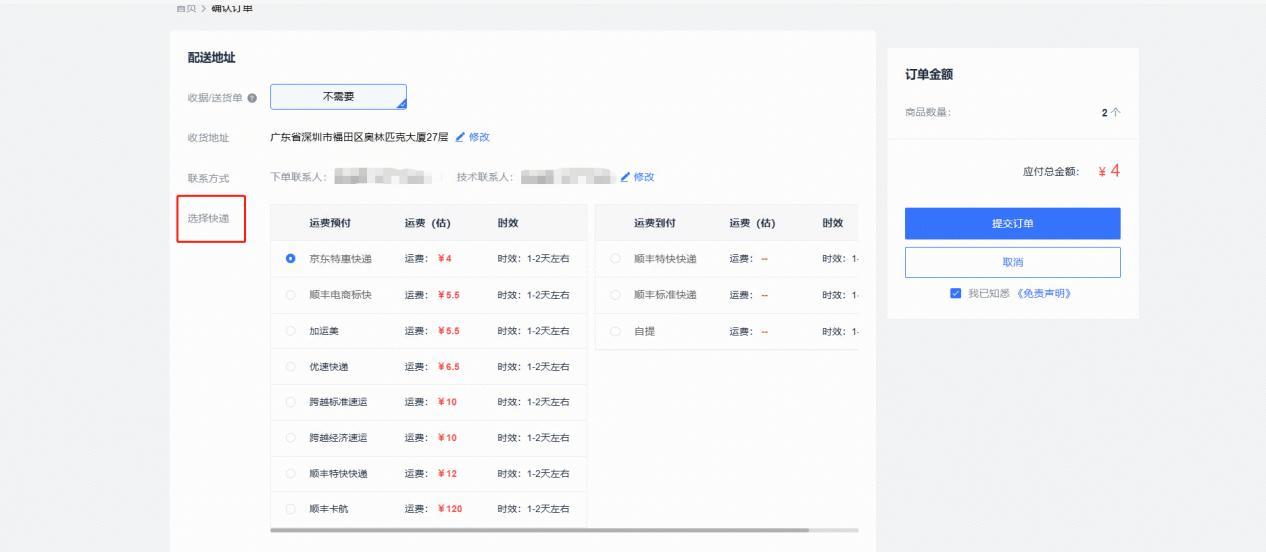Click the 提交订单 button
1266x552 pixels.
pyautogui.click(x=1012, y=224)
